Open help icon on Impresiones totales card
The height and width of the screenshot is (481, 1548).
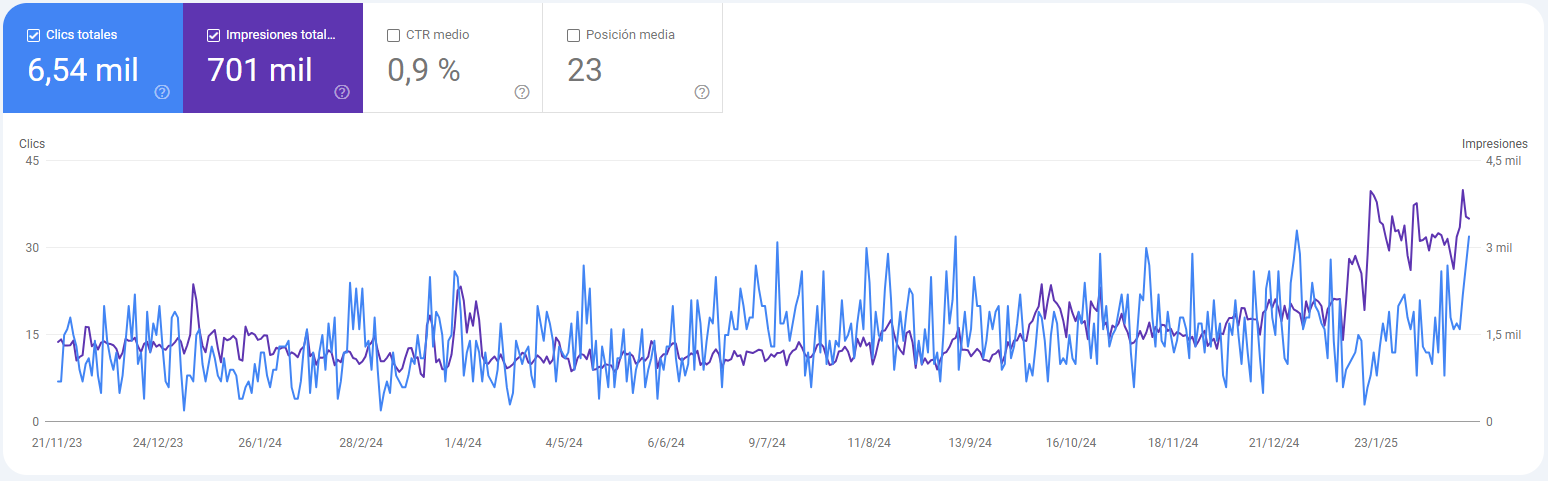342,92
